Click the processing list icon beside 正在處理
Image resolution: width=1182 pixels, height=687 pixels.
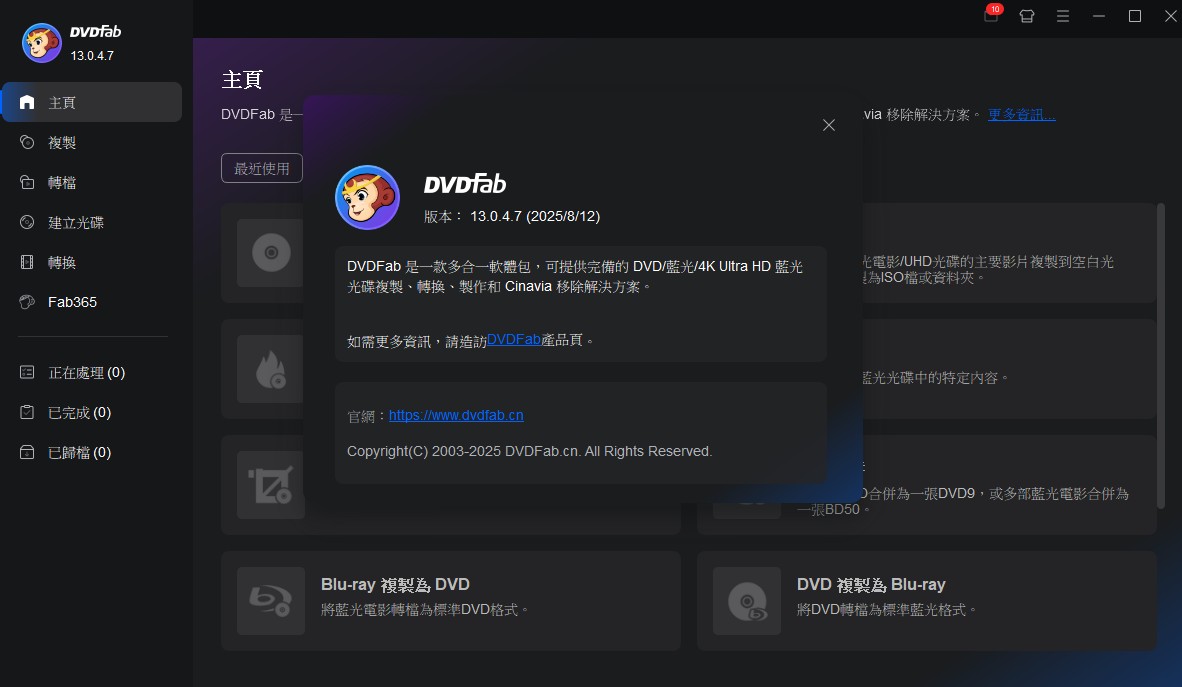click(x=27, y=372)
